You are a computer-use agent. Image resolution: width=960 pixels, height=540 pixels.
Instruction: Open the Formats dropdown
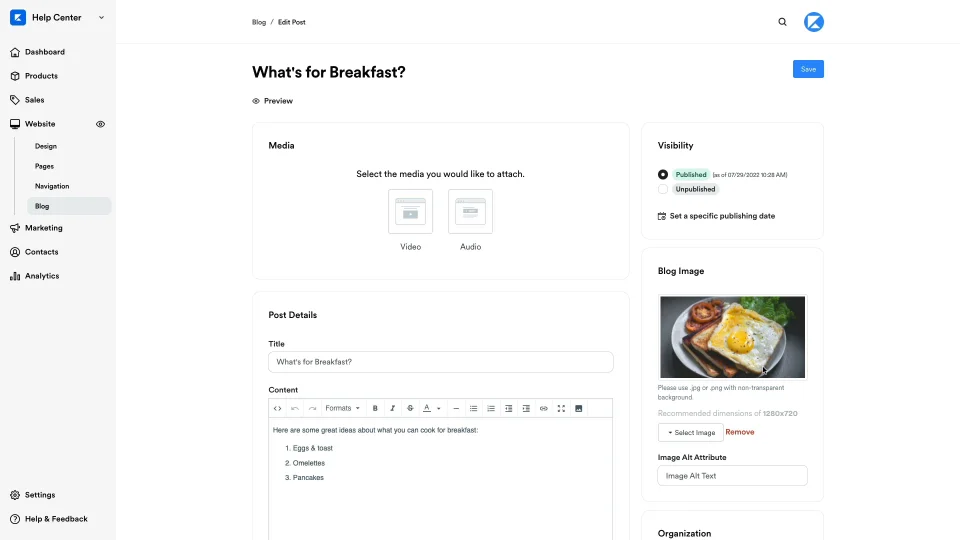tap(342, 408)
